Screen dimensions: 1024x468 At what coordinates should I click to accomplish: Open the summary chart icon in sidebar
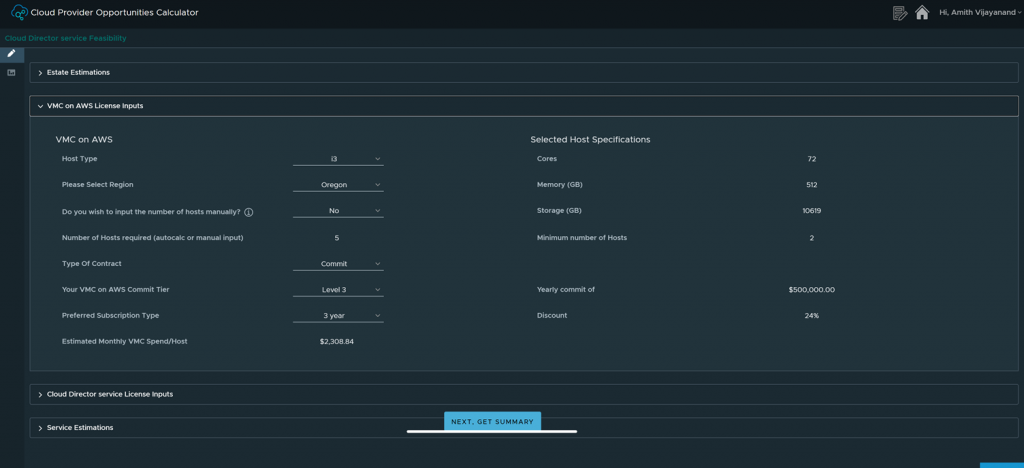point(12,73)
